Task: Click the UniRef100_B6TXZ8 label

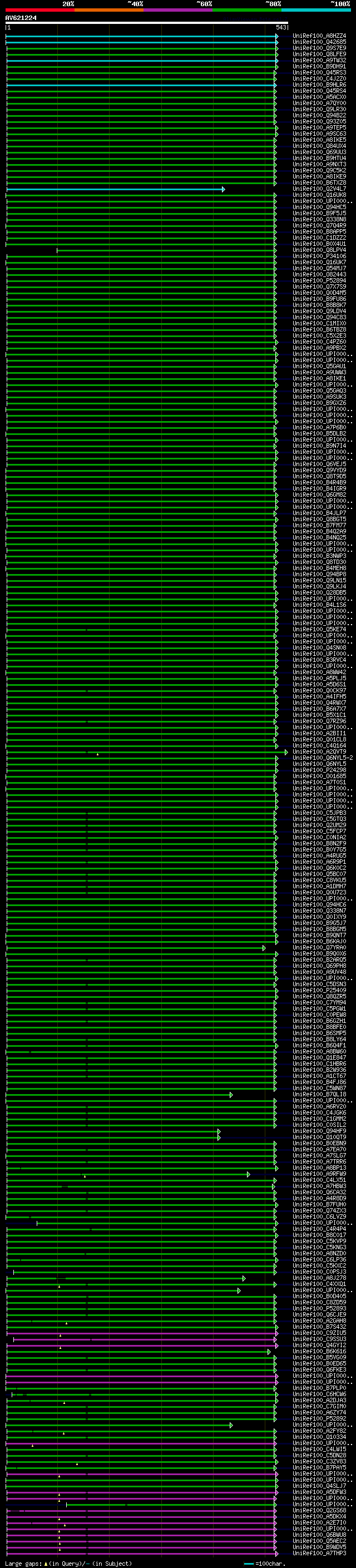Action: pos(319,182)
